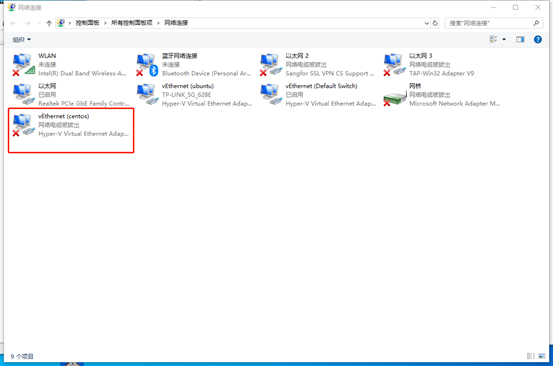The width and height of the screenshot is (553, 366).
Task: Click the title bar network connections icon
Action: pos(12,7)
